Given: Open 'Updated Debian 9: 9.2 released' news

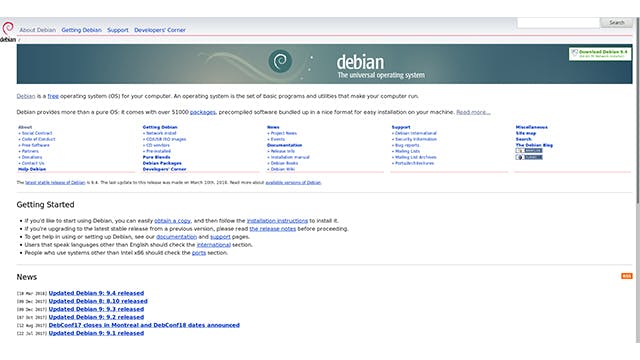Looking at the screenshot, I should [96, 317].
